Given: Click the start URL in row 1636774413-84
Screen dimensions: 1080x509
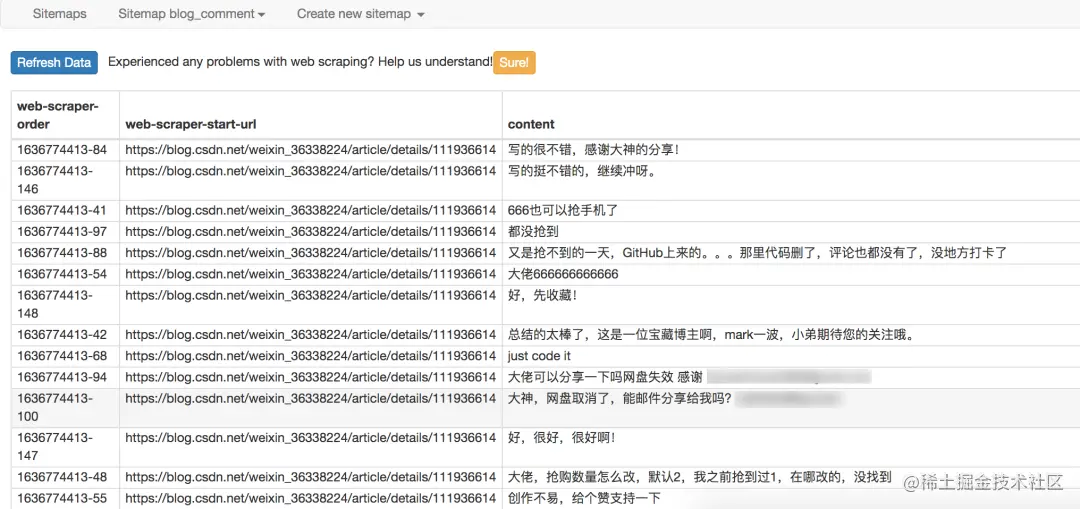Looking at the screenshot, I should click(311, 149).
